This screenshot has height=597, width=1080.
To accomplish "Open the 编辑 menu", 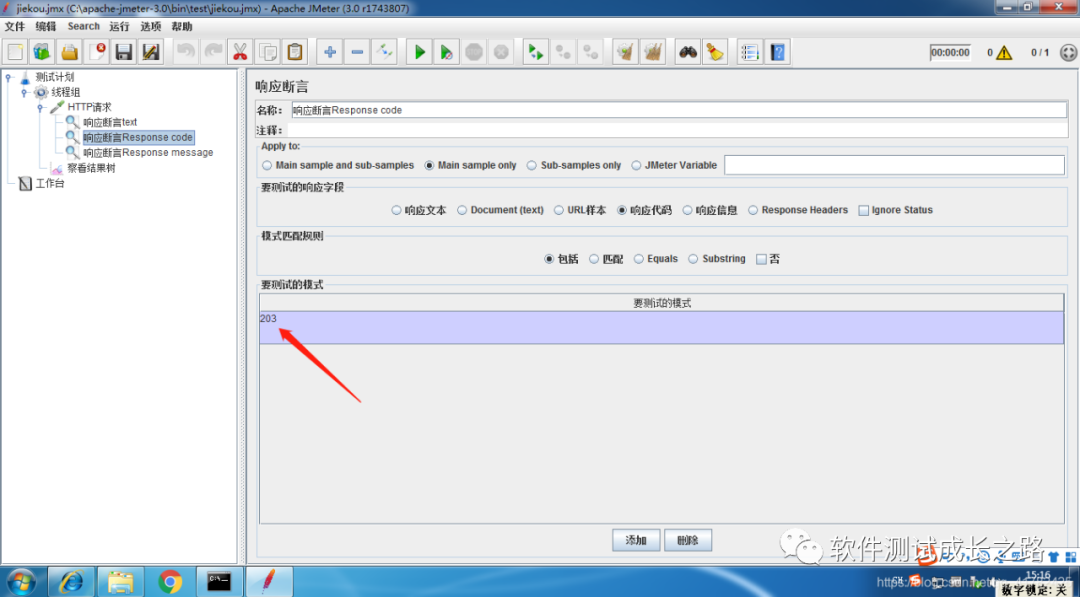I will (x=46, y=26).
